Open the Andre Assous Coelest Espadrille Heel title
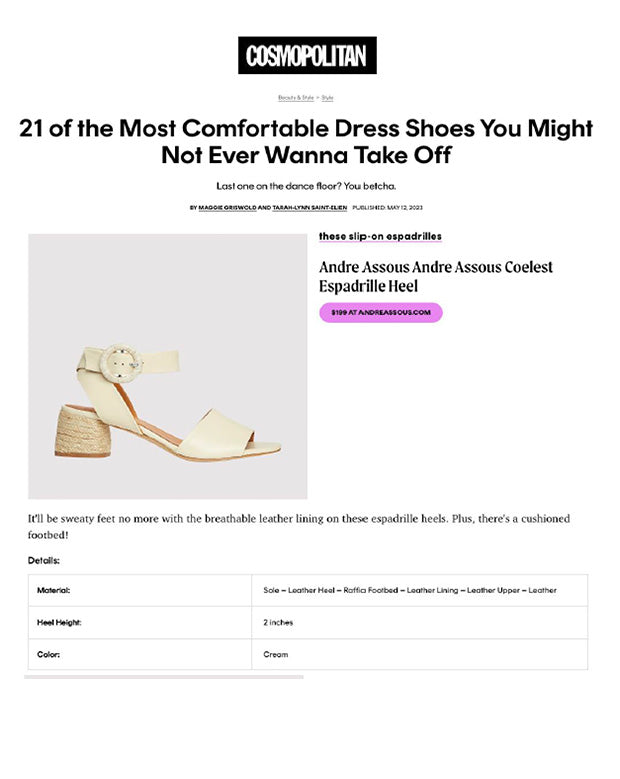This screenshot has height=779, width=620. [435, 276]
